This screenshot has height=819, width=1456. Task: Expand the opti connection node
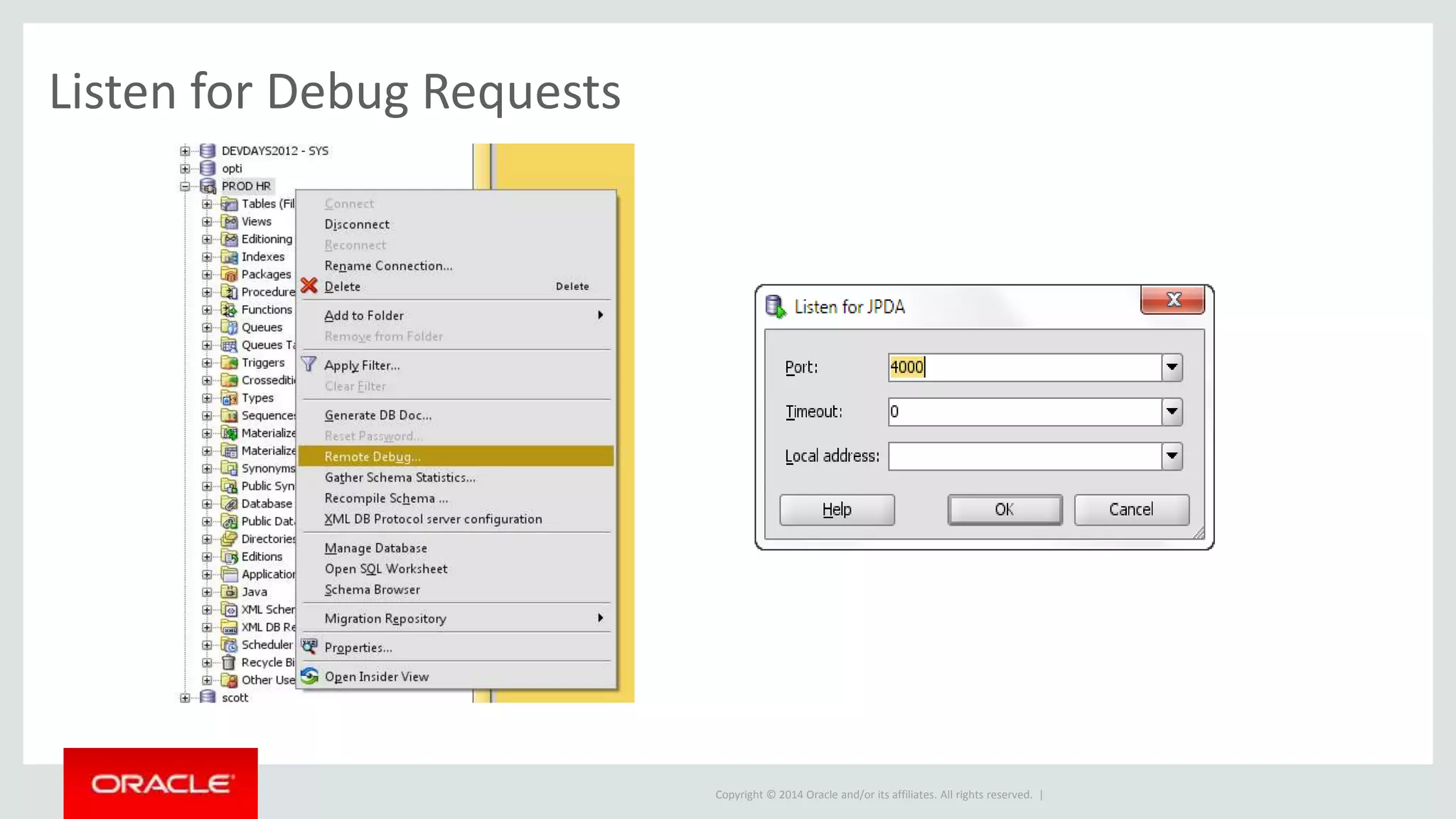pos(185,168)
